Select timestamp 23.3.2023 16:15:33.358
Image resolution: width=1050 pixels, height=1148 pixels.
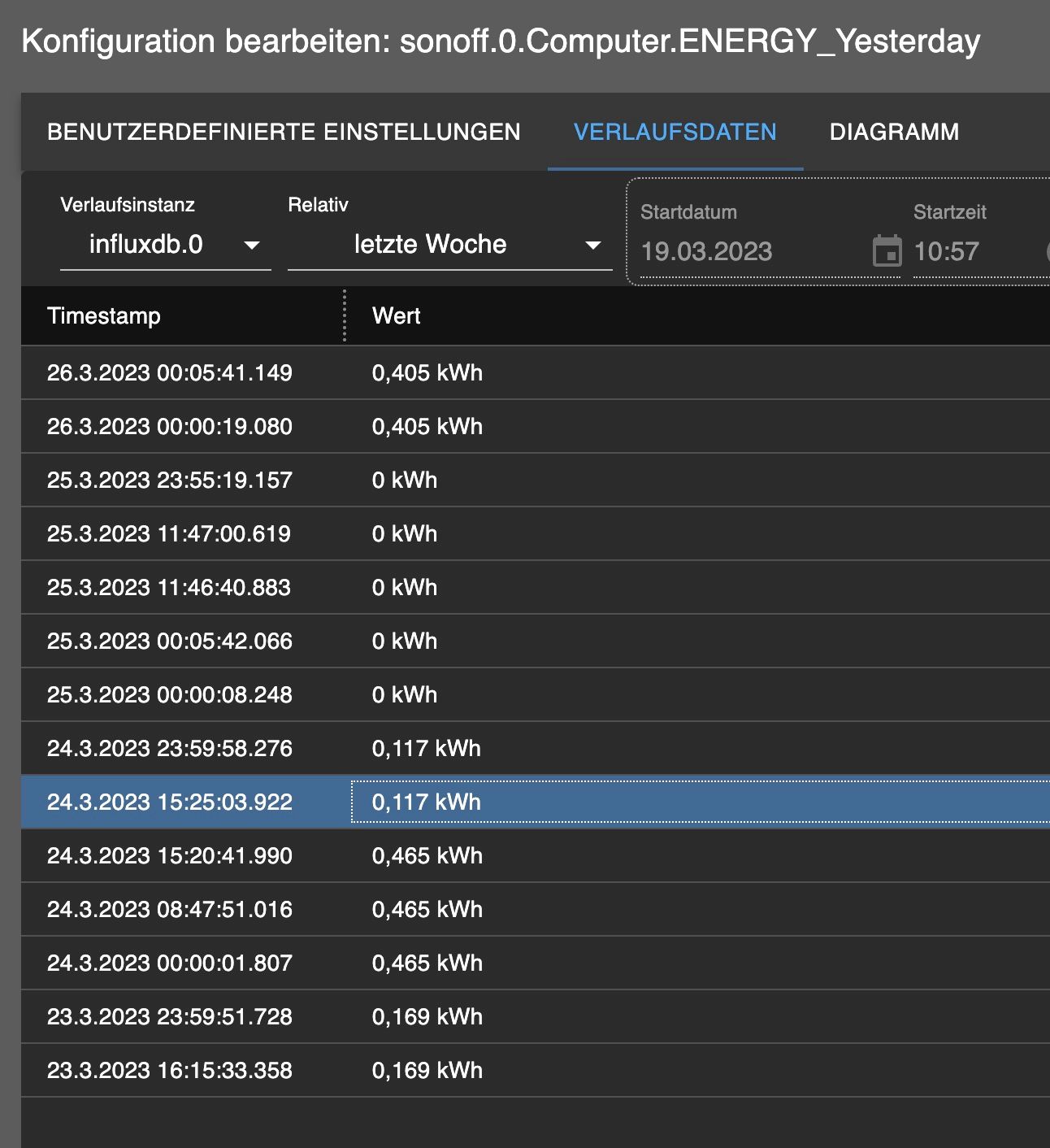click(x=170, y=1070)
